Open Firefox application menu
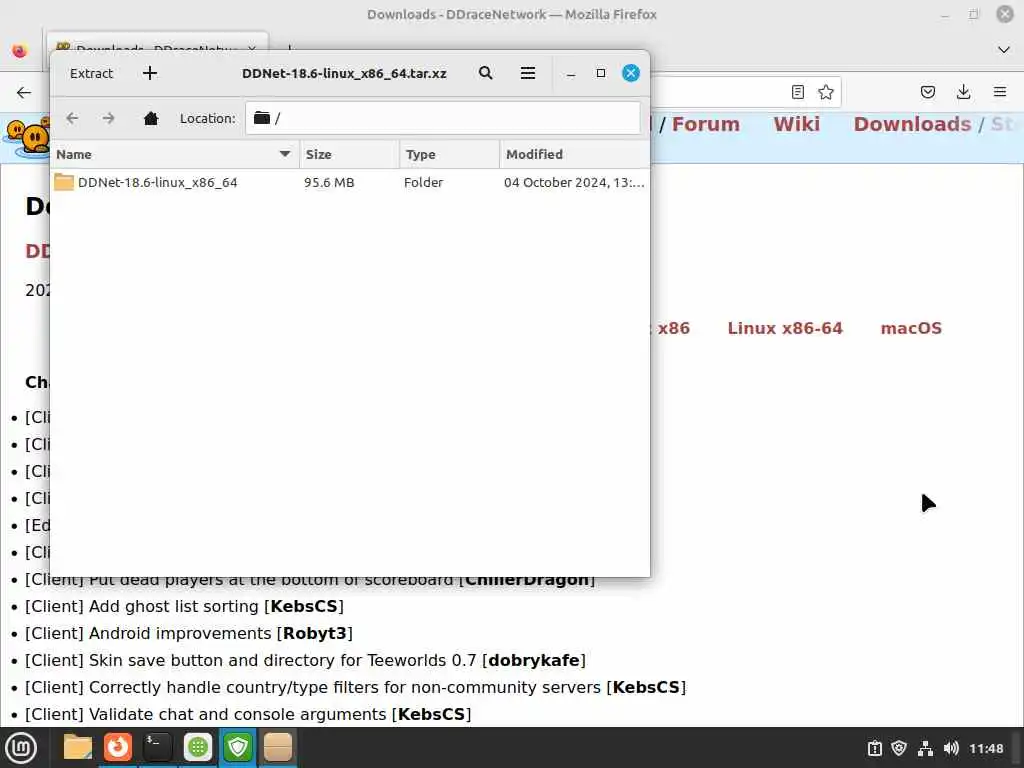 pyautogui.click(x=1000, y=92)
